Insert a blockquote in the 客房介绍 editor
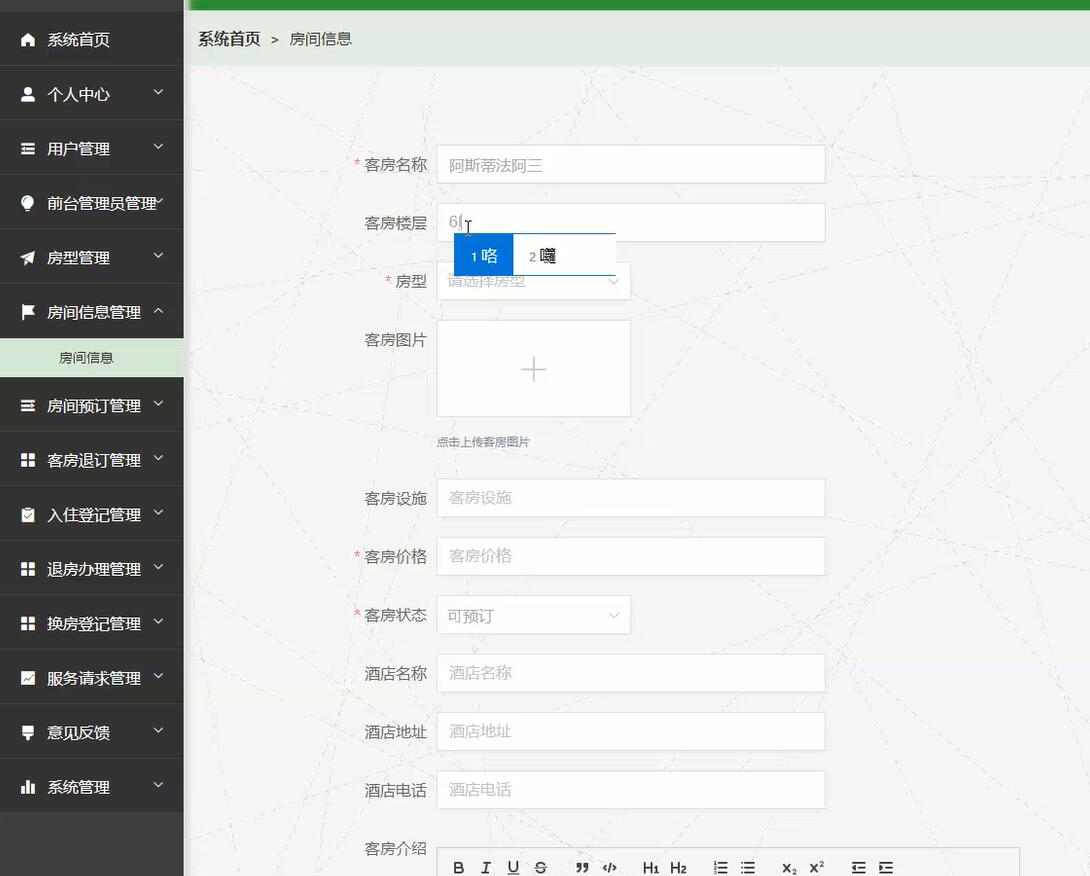 click(x=582, y=867)
